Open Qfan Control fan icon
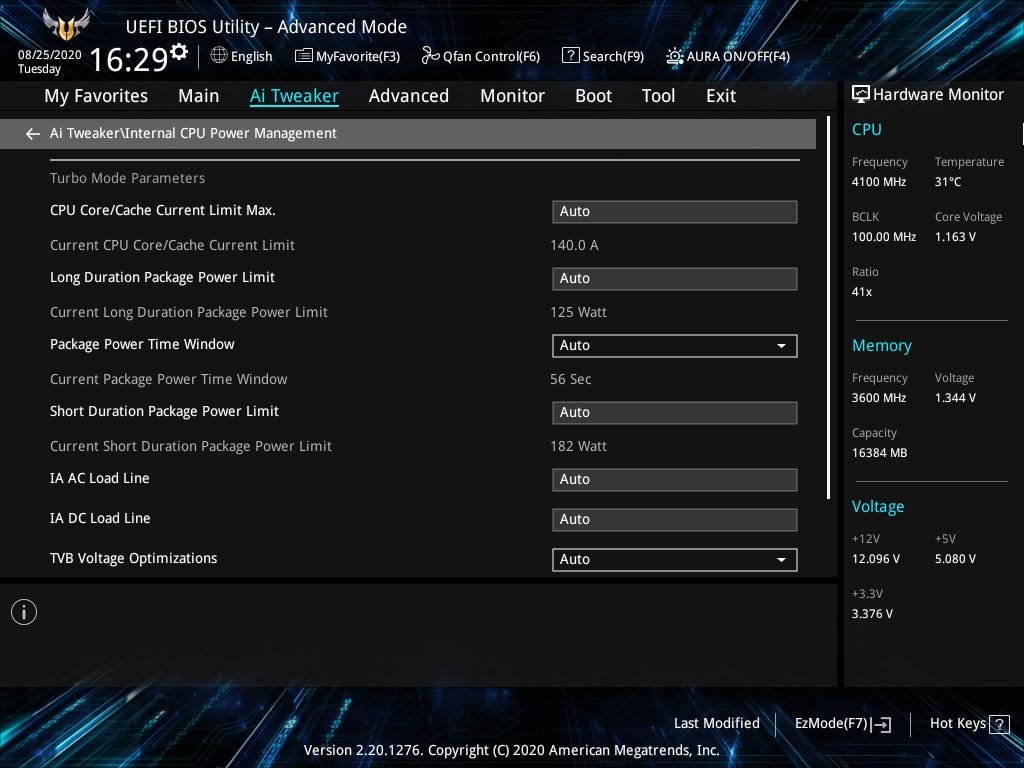 [x=430, y=56]
